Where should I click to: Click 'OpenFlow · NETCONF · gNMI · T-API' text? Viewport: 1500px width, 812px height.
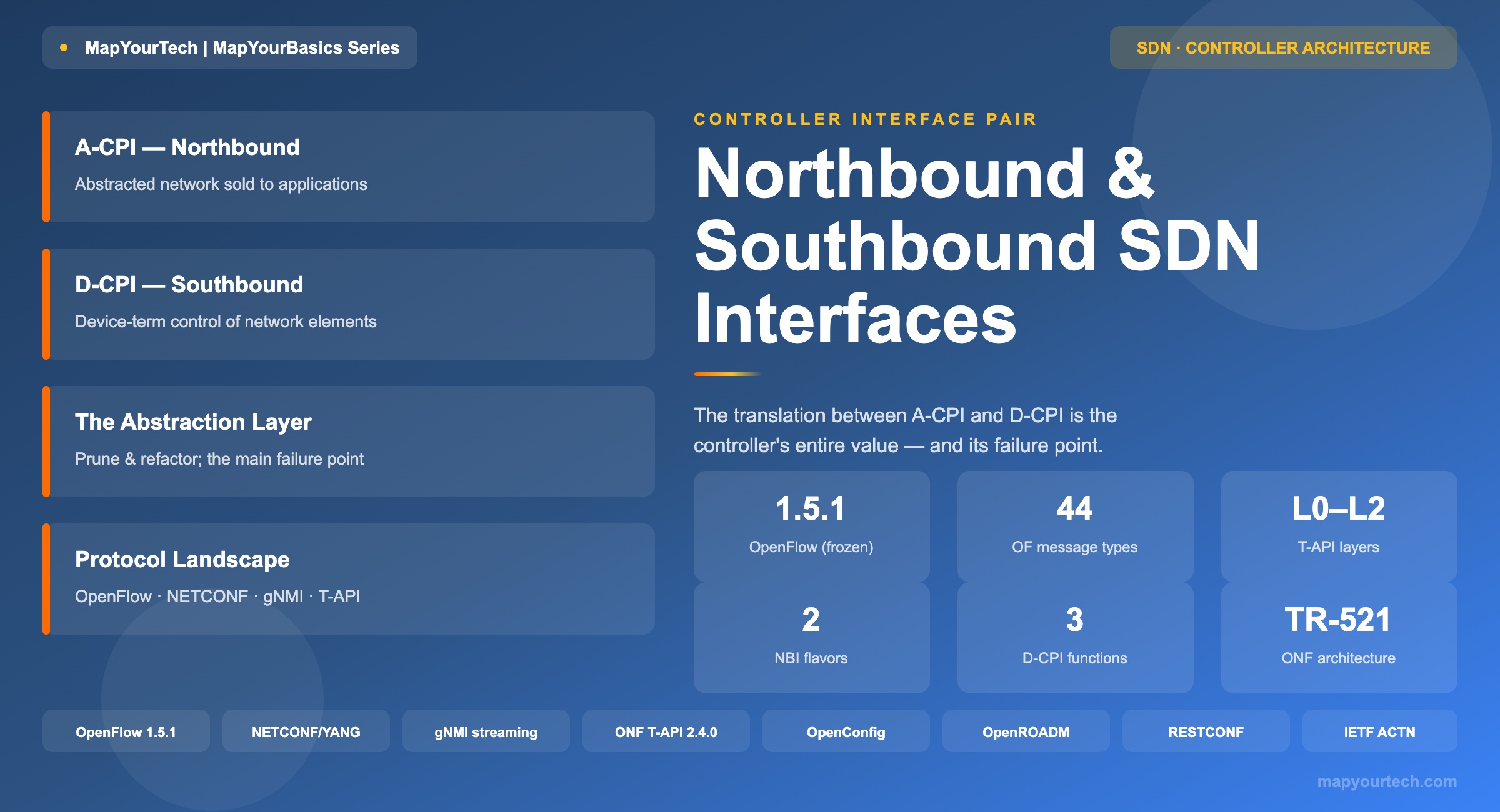tap(217, 597)
